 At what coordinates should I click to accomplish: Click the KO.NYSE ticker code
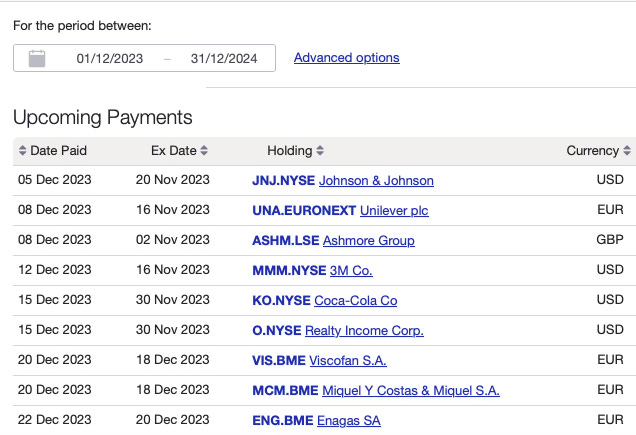281,301
